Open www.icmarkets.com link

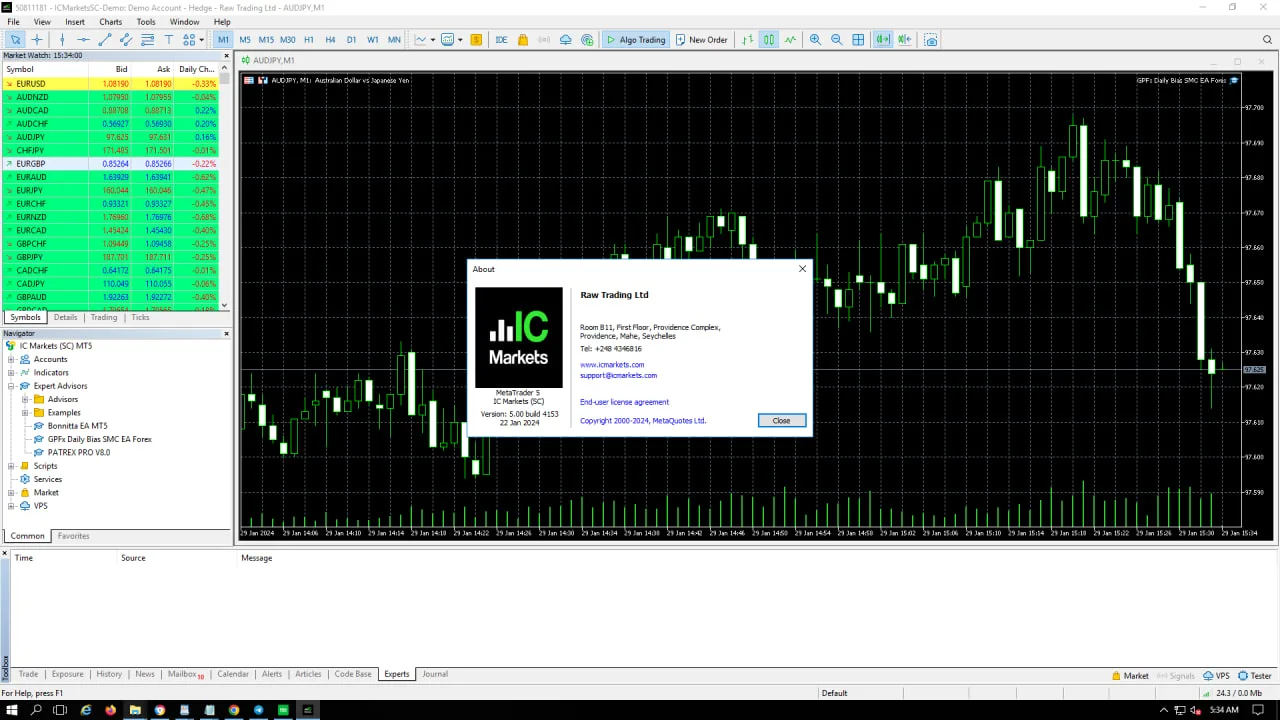tap(612, 365)
